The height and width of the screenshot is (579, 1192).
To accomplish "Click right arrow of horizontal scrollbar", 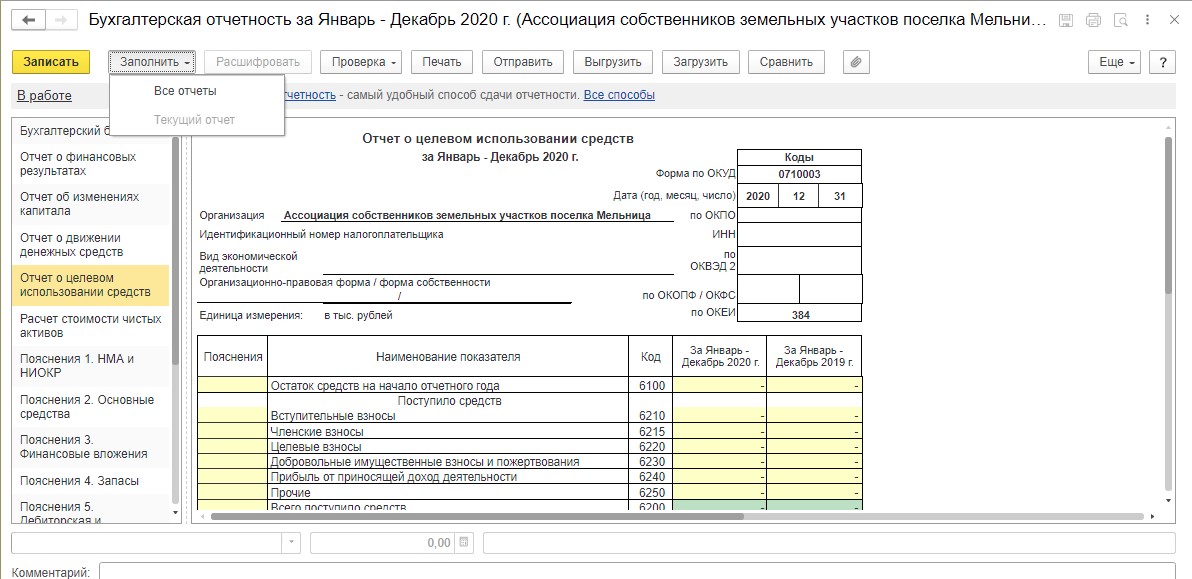I will 1152,517.
